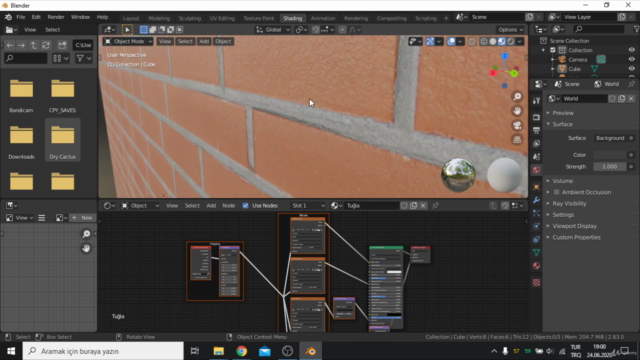Zoom icon in the image editor

coord(86,234)
